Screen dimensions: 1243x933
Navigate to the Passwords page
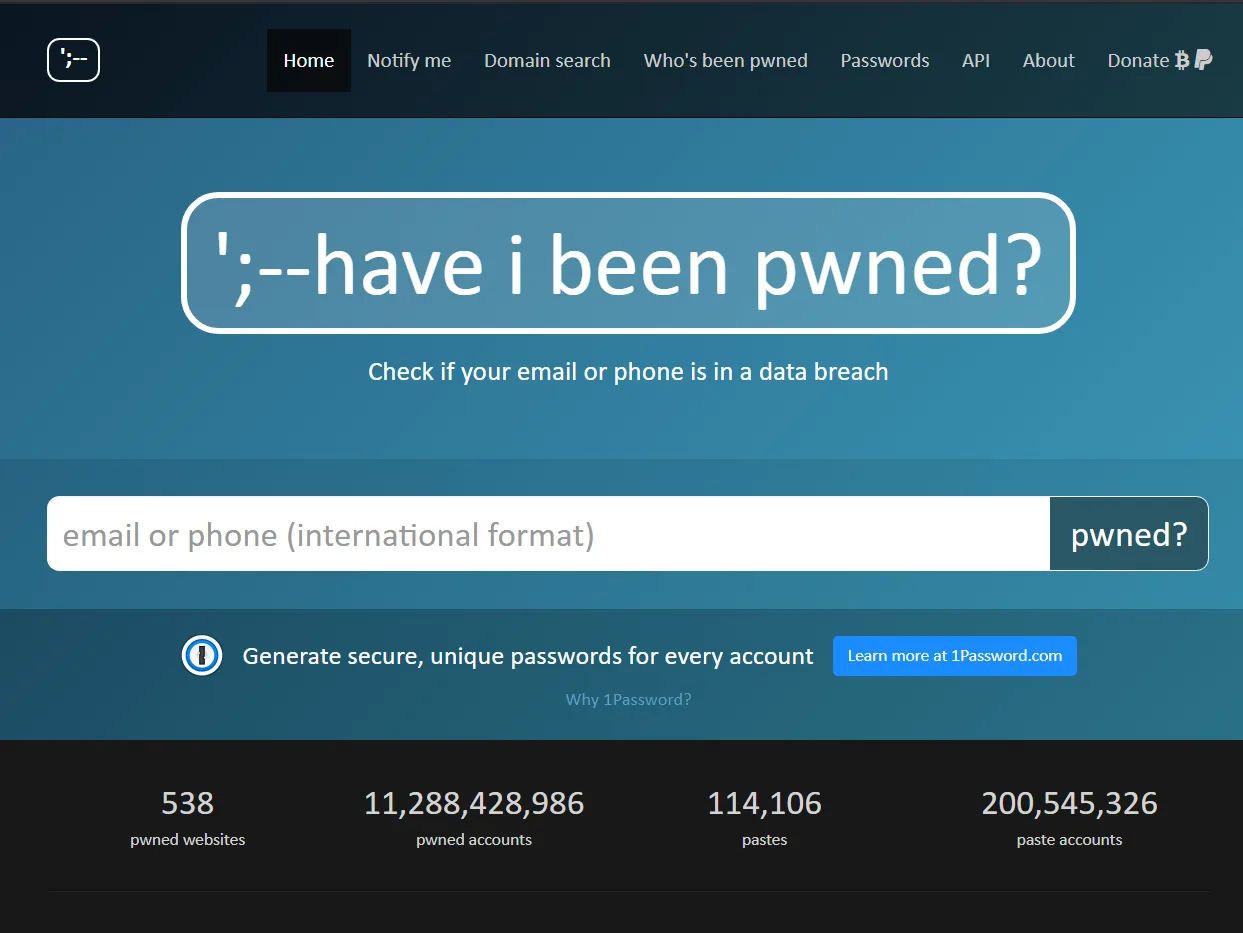[885, 60]
